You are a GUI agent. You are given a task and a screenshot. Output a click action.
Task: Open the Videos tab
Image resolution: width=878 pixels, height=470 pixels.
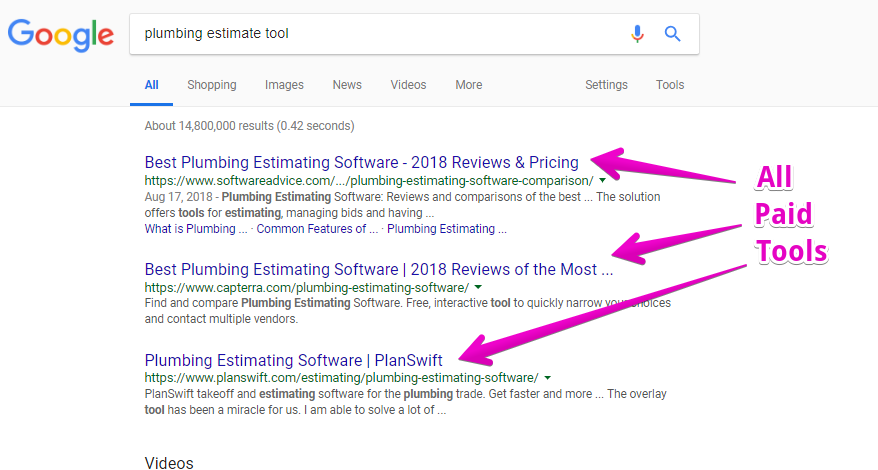[408, 85]
